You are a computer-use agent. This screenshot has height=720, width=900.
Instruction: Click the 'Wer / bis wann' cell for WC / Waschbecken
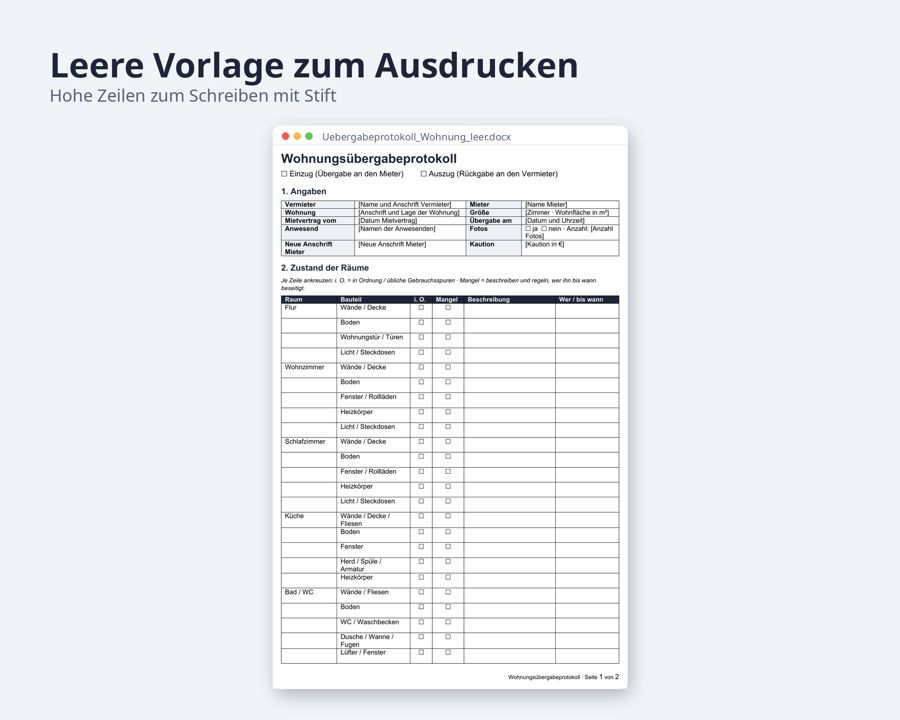pyautogui.click(x=587, y=625)
